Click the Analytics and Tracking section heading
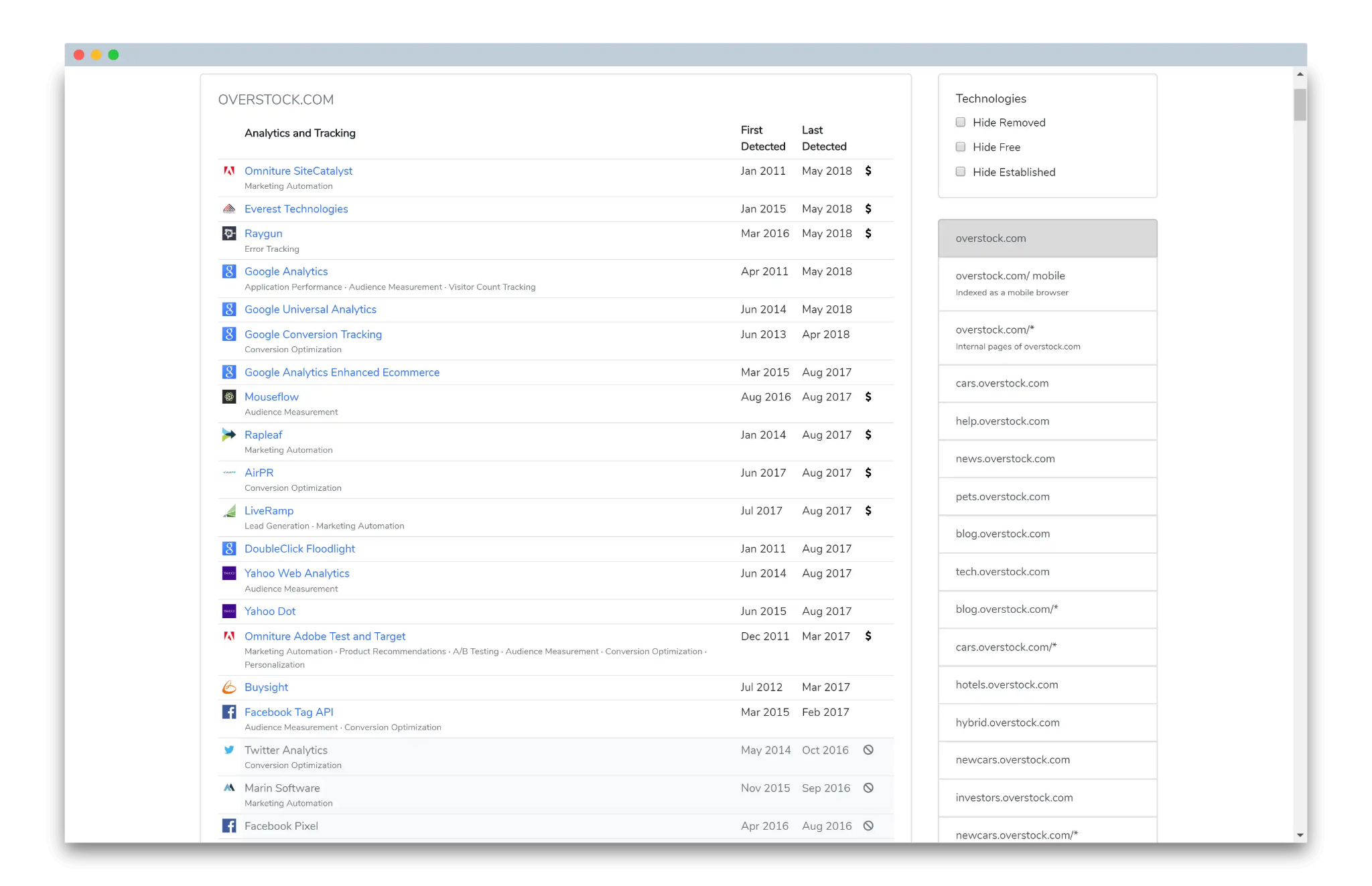The width and height of the screenshot is (1372, 886). pos(300,133)
